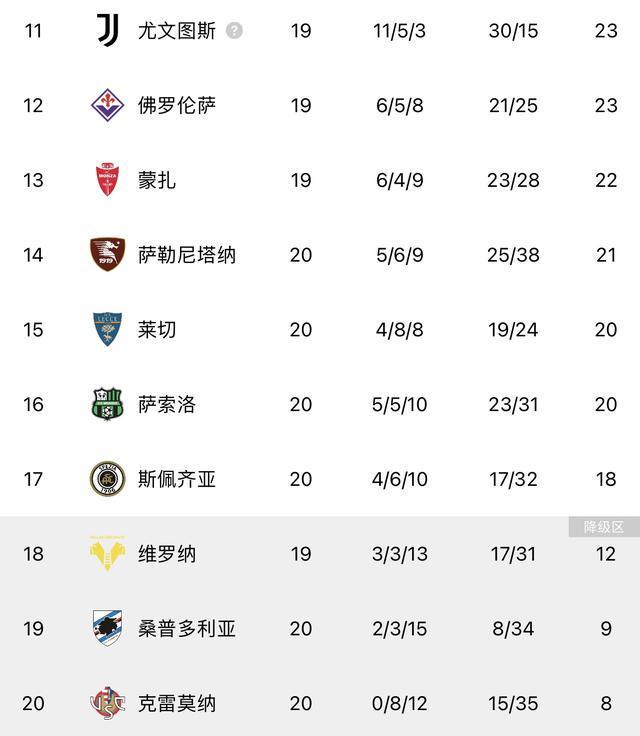Click the Sampdoria club badge

click(107, 629)
